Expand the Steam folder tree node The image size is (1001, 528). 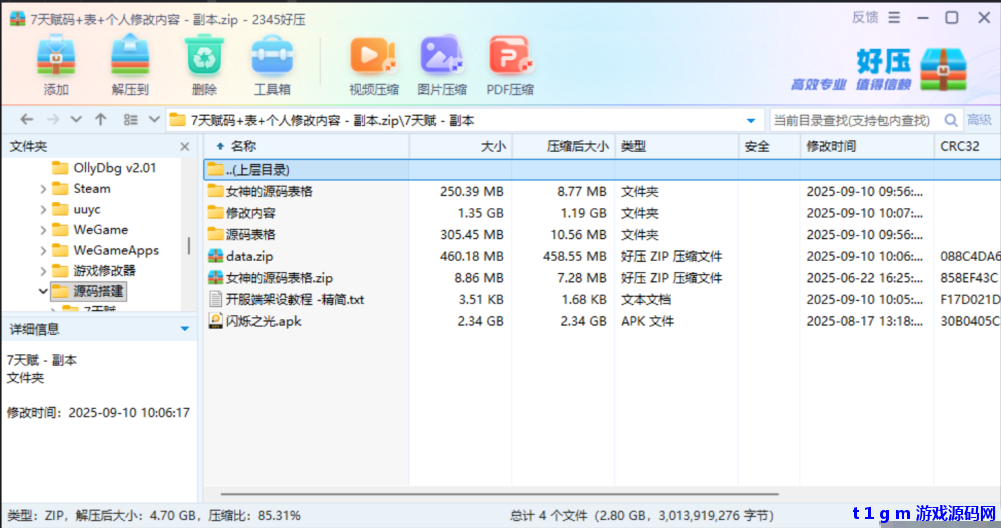(42, 189)
